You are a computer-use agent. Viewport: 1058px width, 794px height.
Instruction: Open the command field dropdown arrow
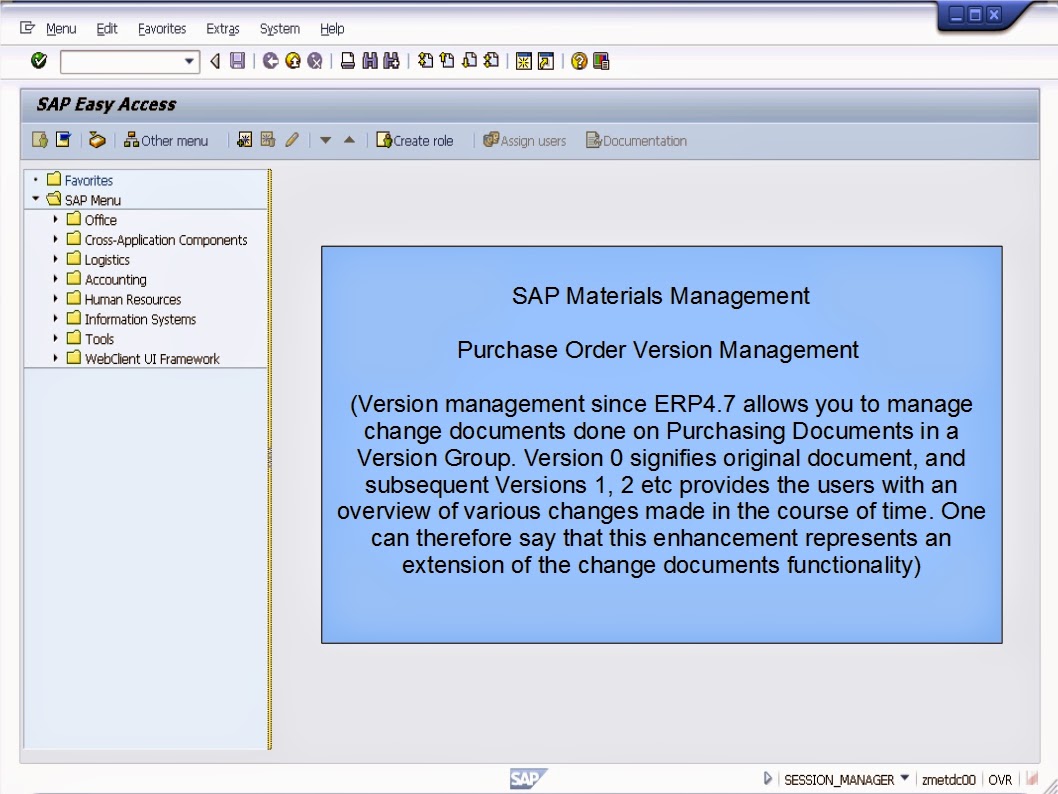pyautogui.click(x=190, y=61)
